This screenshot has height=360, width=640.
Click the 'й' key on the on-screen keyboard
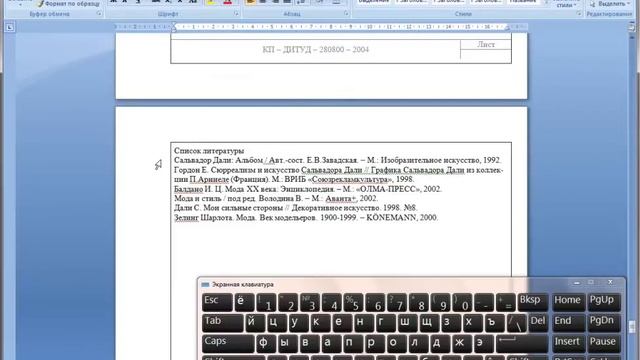point(255,322)
